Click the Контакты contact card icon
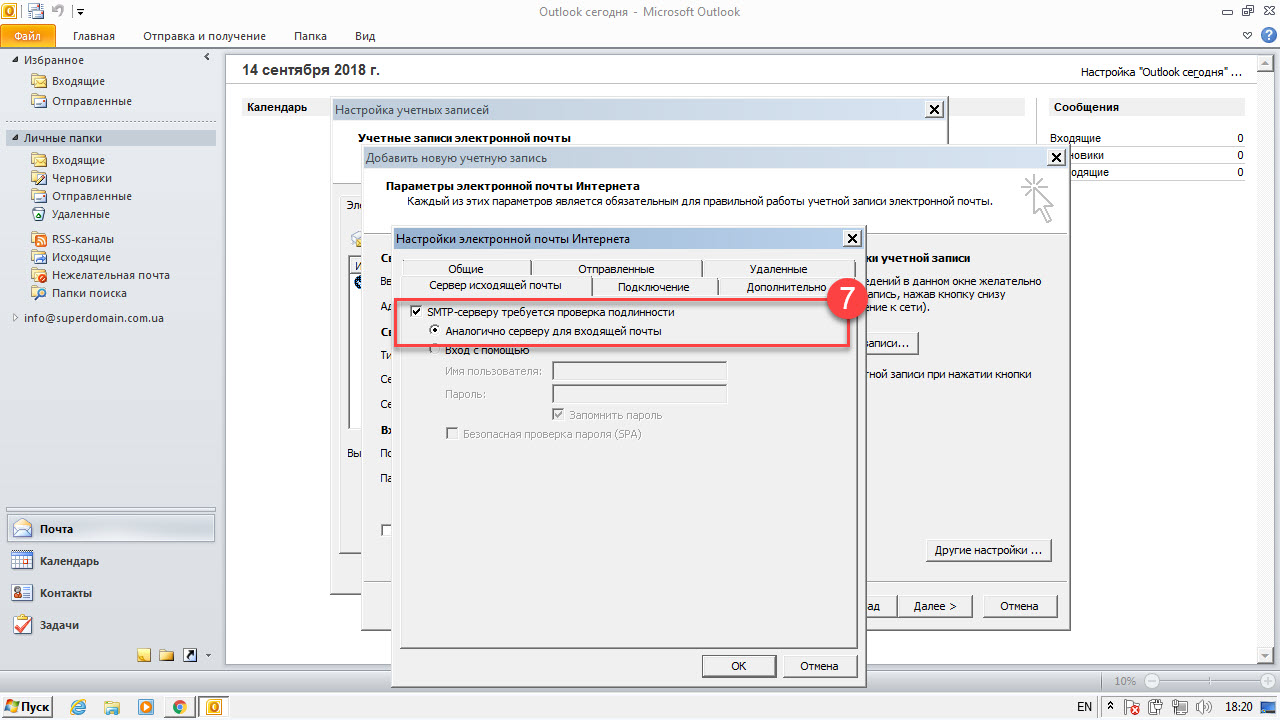This screenshot has width=1280, height=720. [x=24, y=593]
